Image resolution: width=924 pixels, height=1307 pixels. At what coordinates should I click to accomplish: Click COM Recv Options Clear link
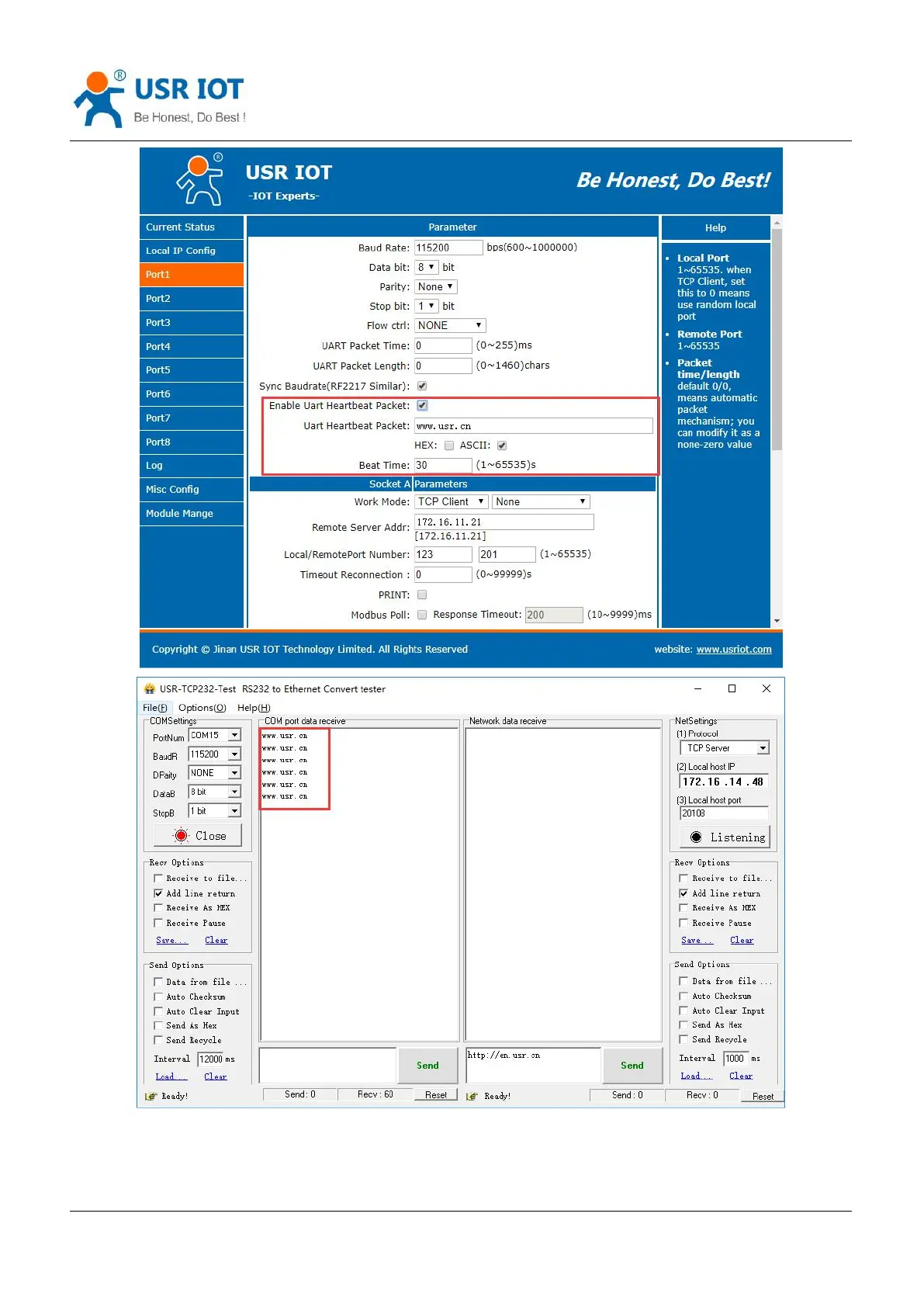(x=216, y=940)
